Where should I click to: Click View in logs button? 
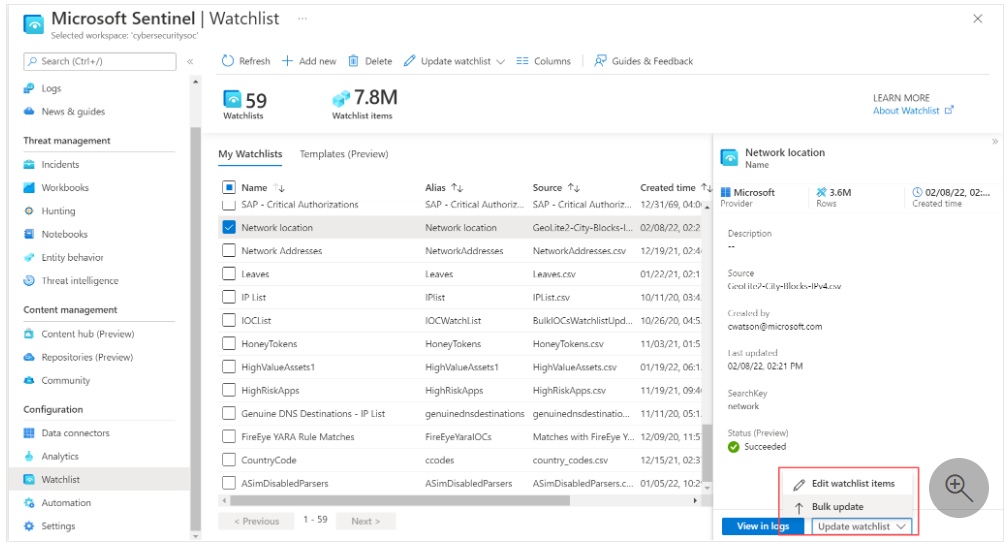pyautogui.click(x=763, y=526)
